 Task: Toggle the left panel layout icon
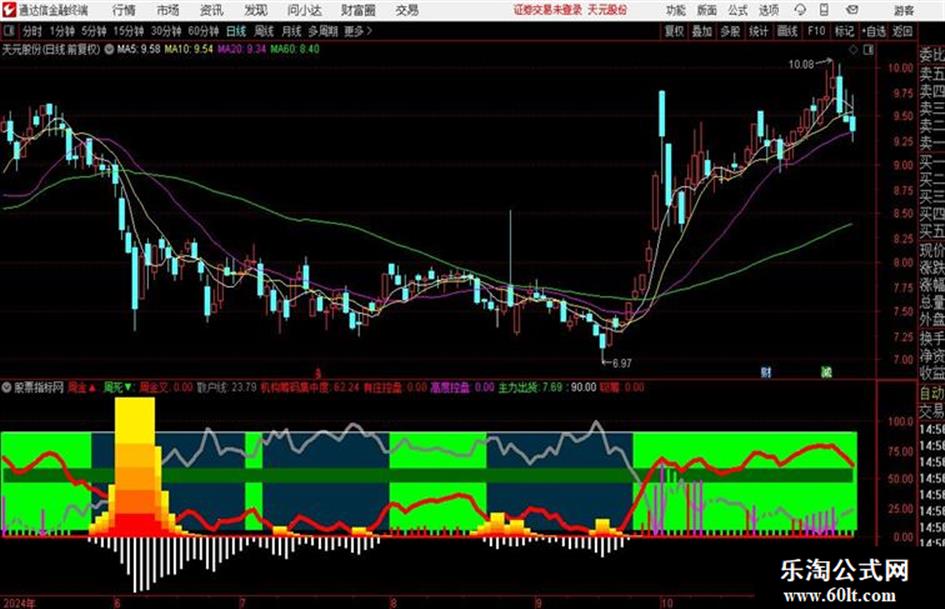pyautogui.click(x=8, y=30)
